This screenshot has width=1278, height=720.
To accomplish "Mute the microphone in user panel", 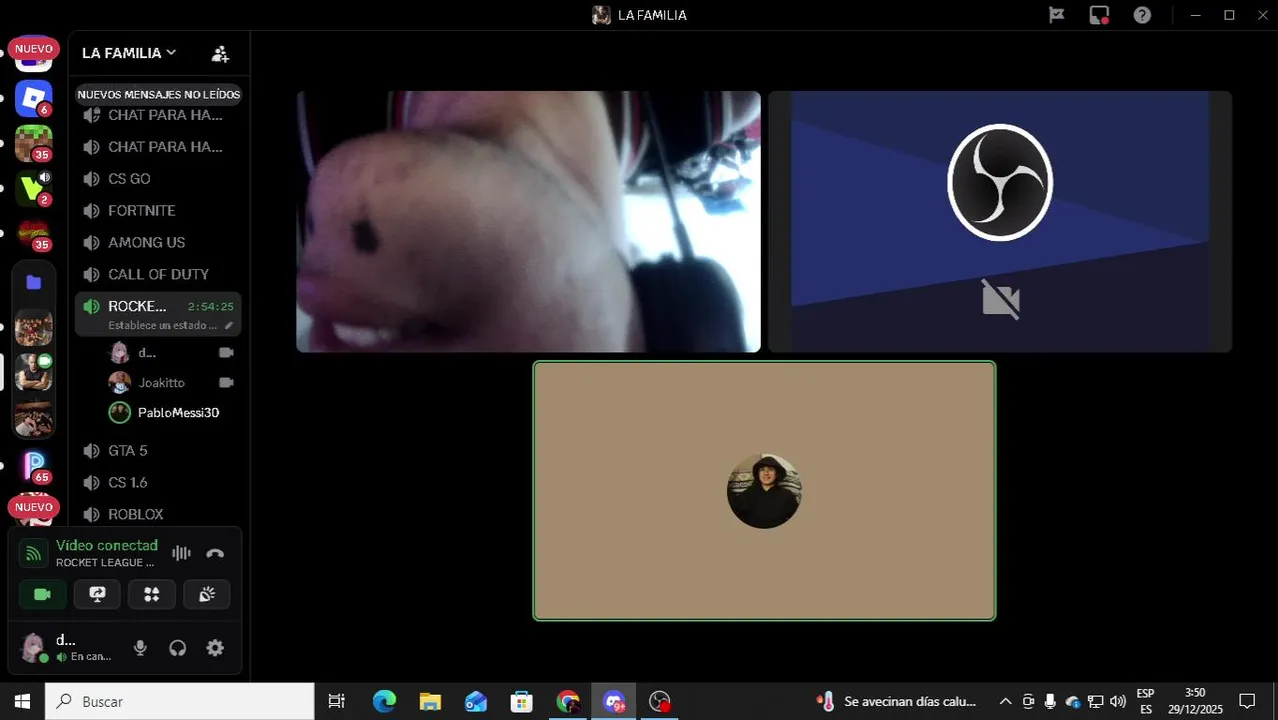I will (140, 648).
